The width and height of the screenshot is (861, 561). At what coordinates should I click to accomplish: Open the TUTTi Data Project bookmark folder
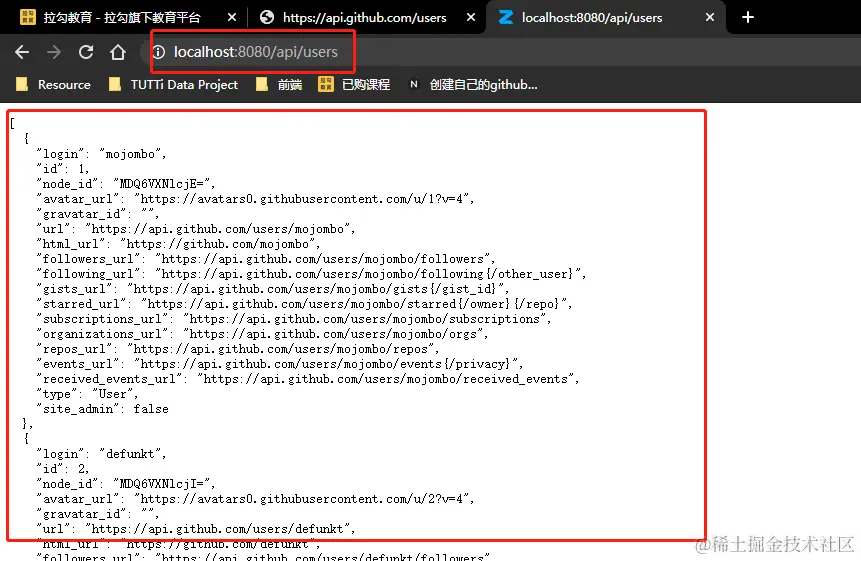[173, 85]
